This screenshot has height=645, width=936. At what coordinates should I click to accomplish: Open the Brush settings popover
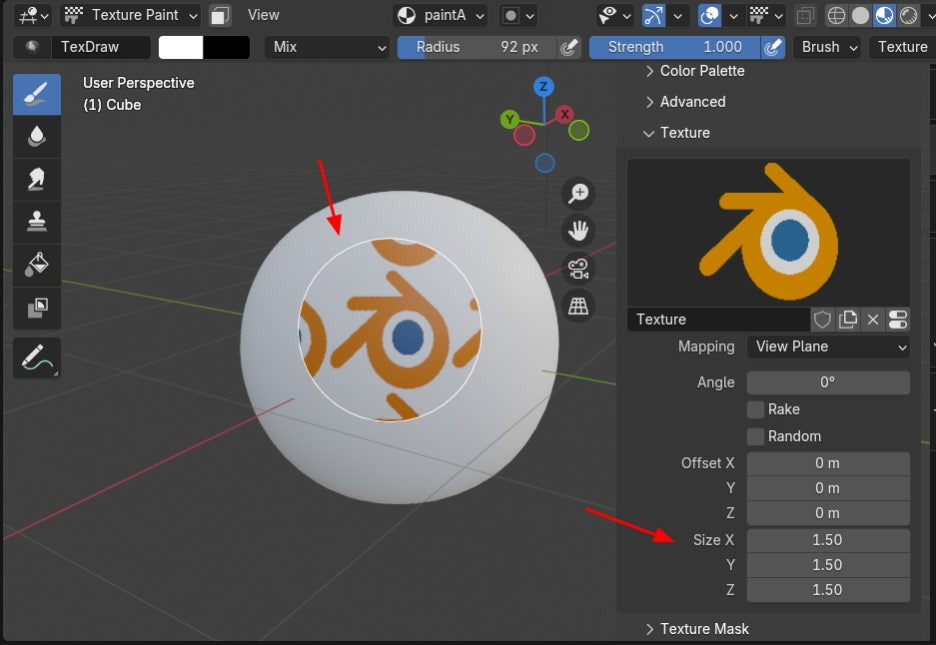point(830,47)
